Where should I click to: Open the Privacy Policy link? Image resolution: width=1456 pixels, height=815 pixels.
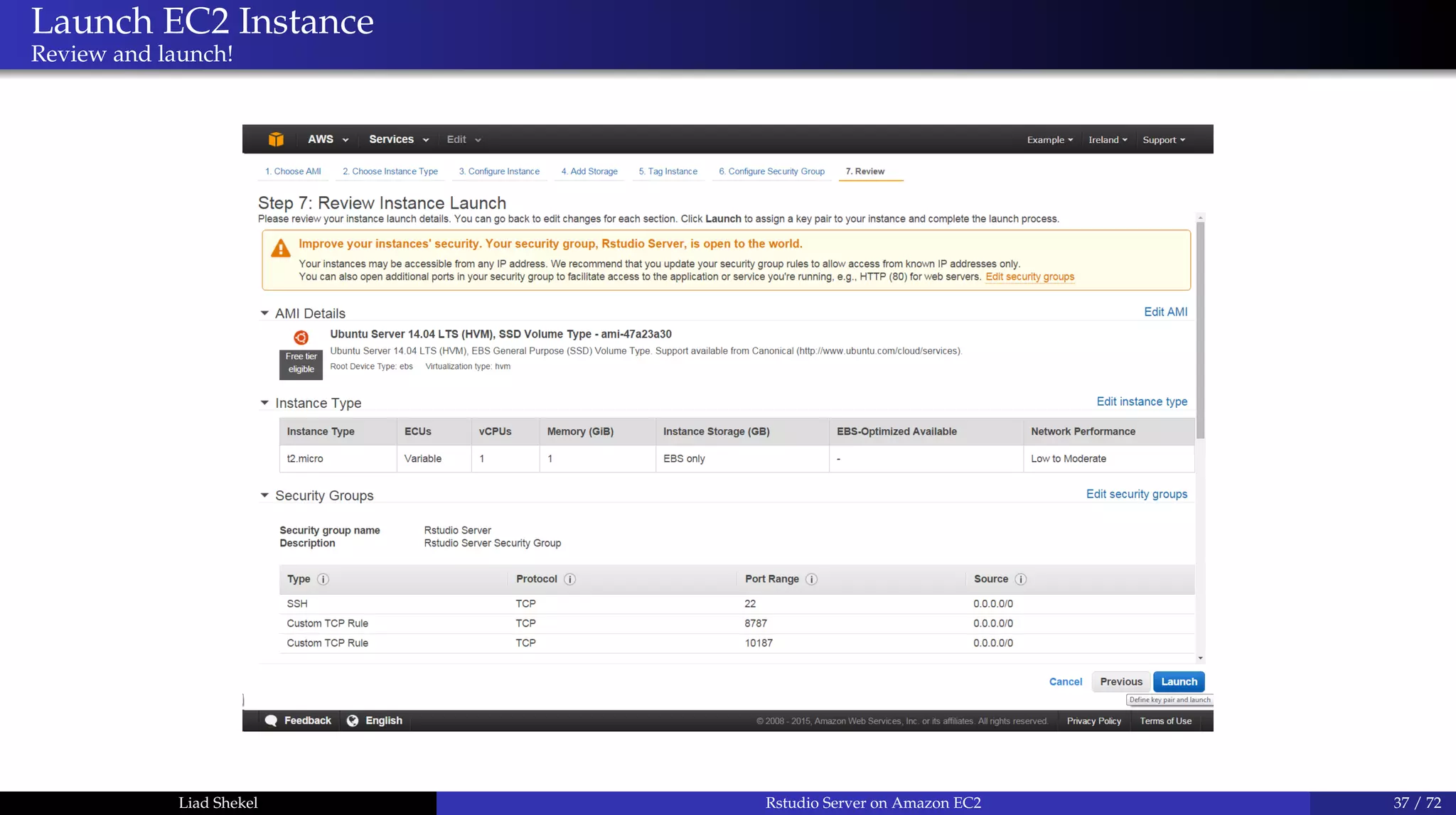[x=1093, y=720]
